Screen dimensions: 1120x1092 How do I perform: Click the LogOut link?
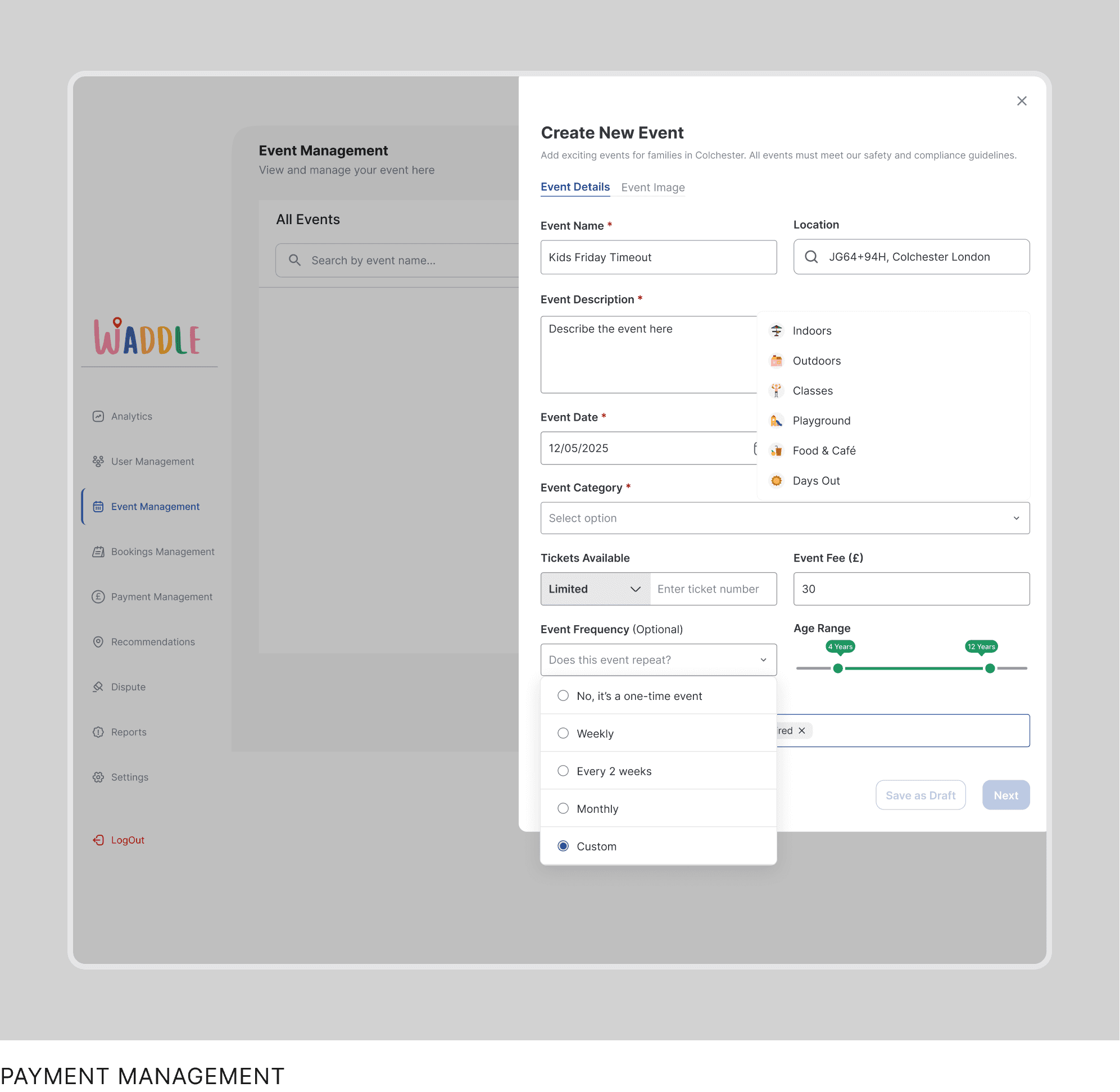point(127,840)
